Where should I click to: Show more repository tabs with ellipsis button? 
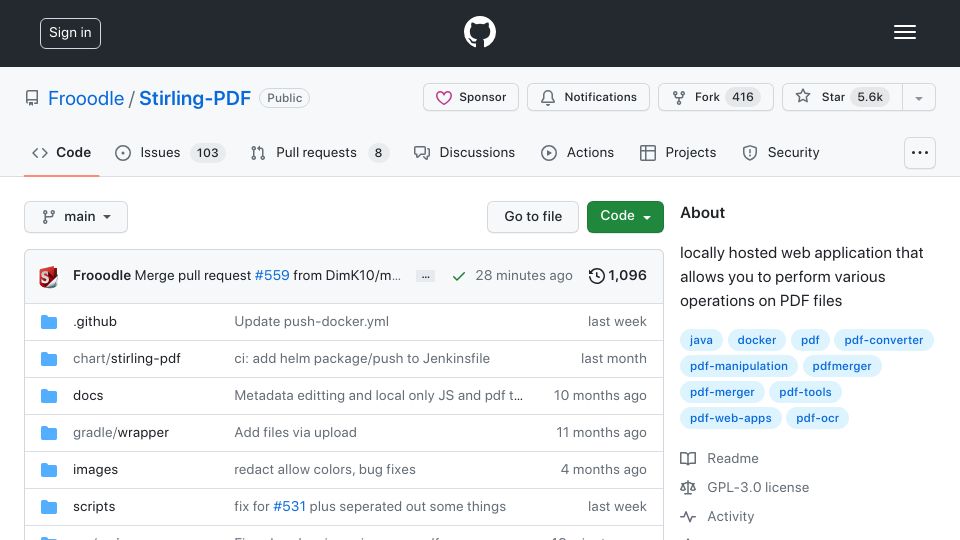click(920, 153)
